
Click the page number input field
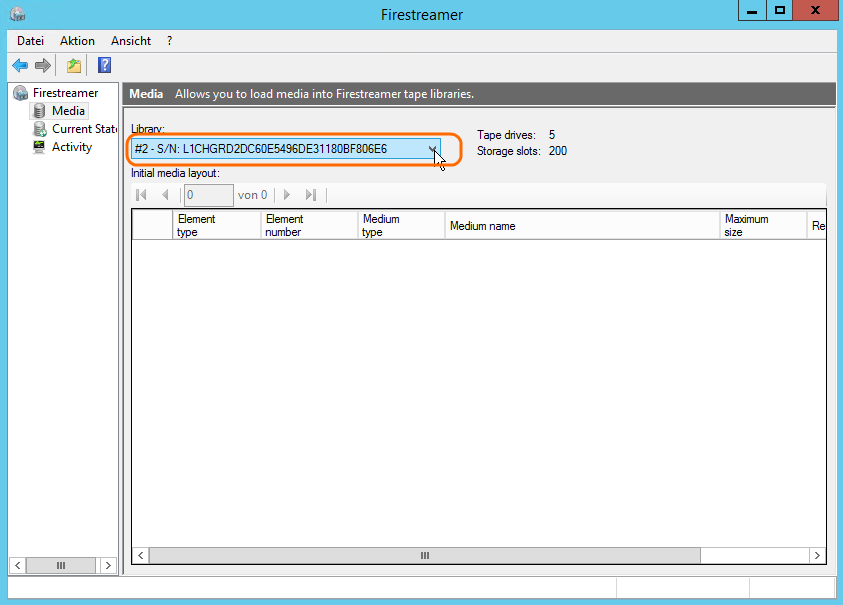(x=208, y=195)
